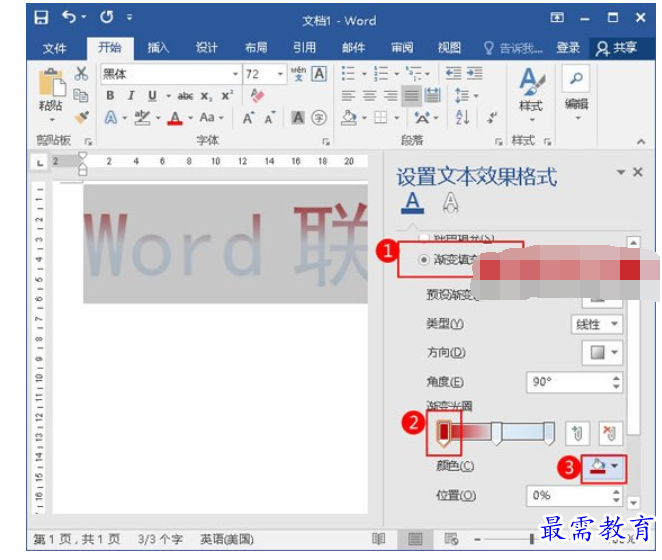The height and width of the screenshot is (560, 662).
Task: Insert enclosed character circle icon
Action: 319,118
